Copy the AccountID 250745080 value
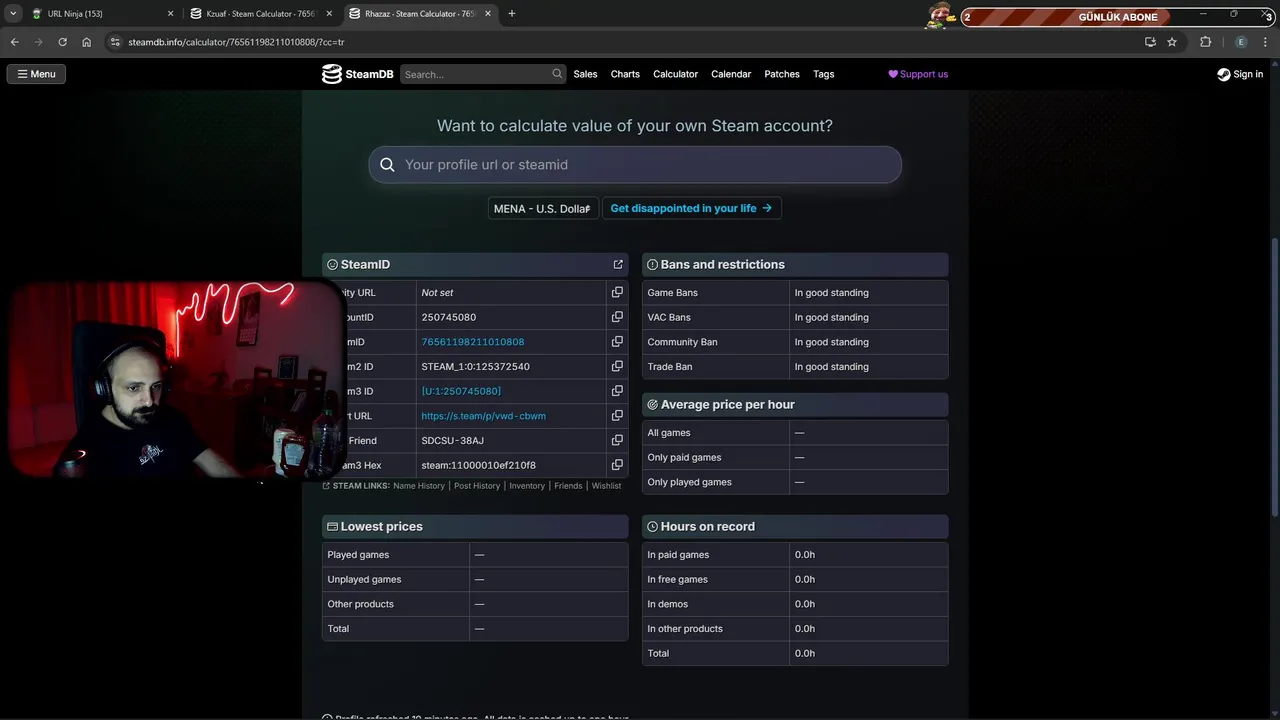This screenshot has width=1280, height=720. pos(617,317)
